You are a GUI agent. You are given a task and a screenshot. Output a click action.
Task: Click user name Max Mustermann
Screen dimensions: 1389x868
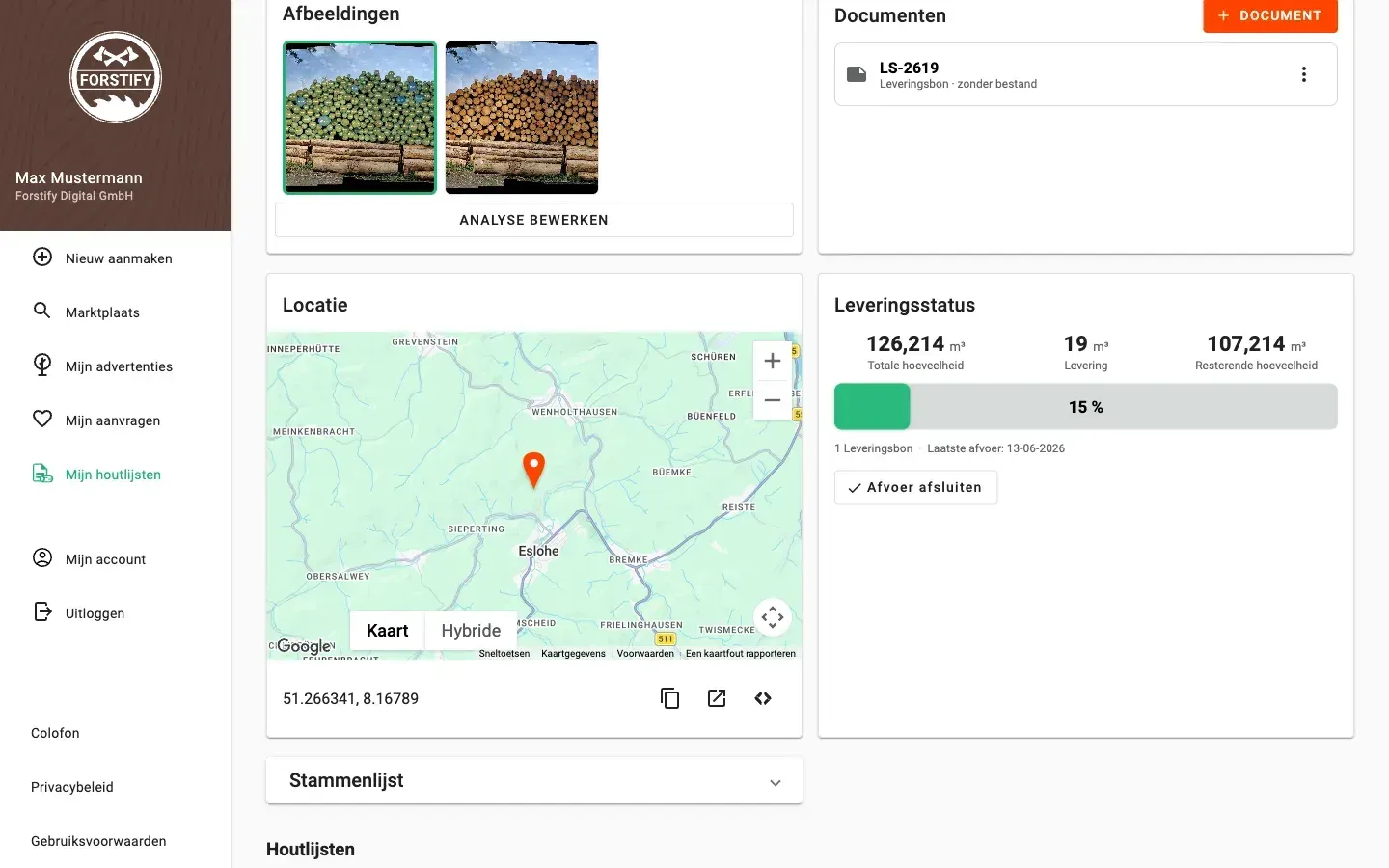pos(79,177)
